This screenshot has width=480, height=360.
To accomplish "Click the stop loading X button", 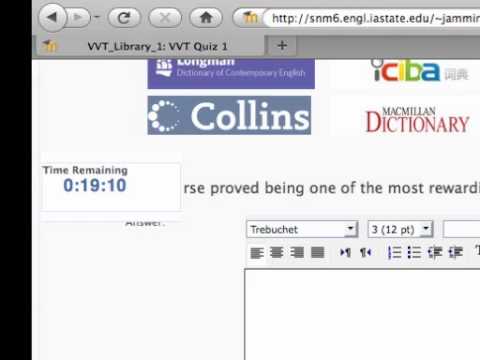I will [x=165, y=17].
